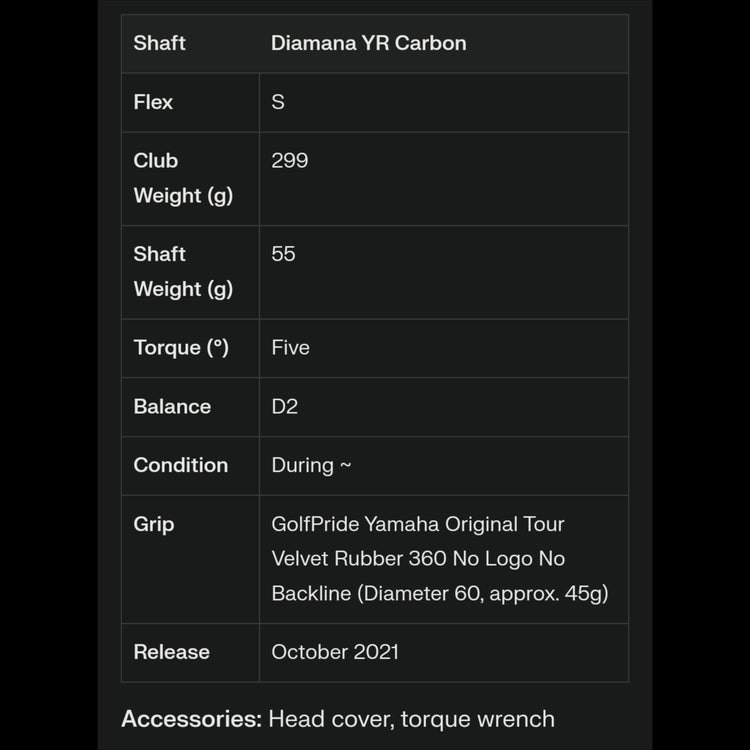
Task: Select the "Diamana YR Carbon" shaft value
Action: (x=368, y=43)
